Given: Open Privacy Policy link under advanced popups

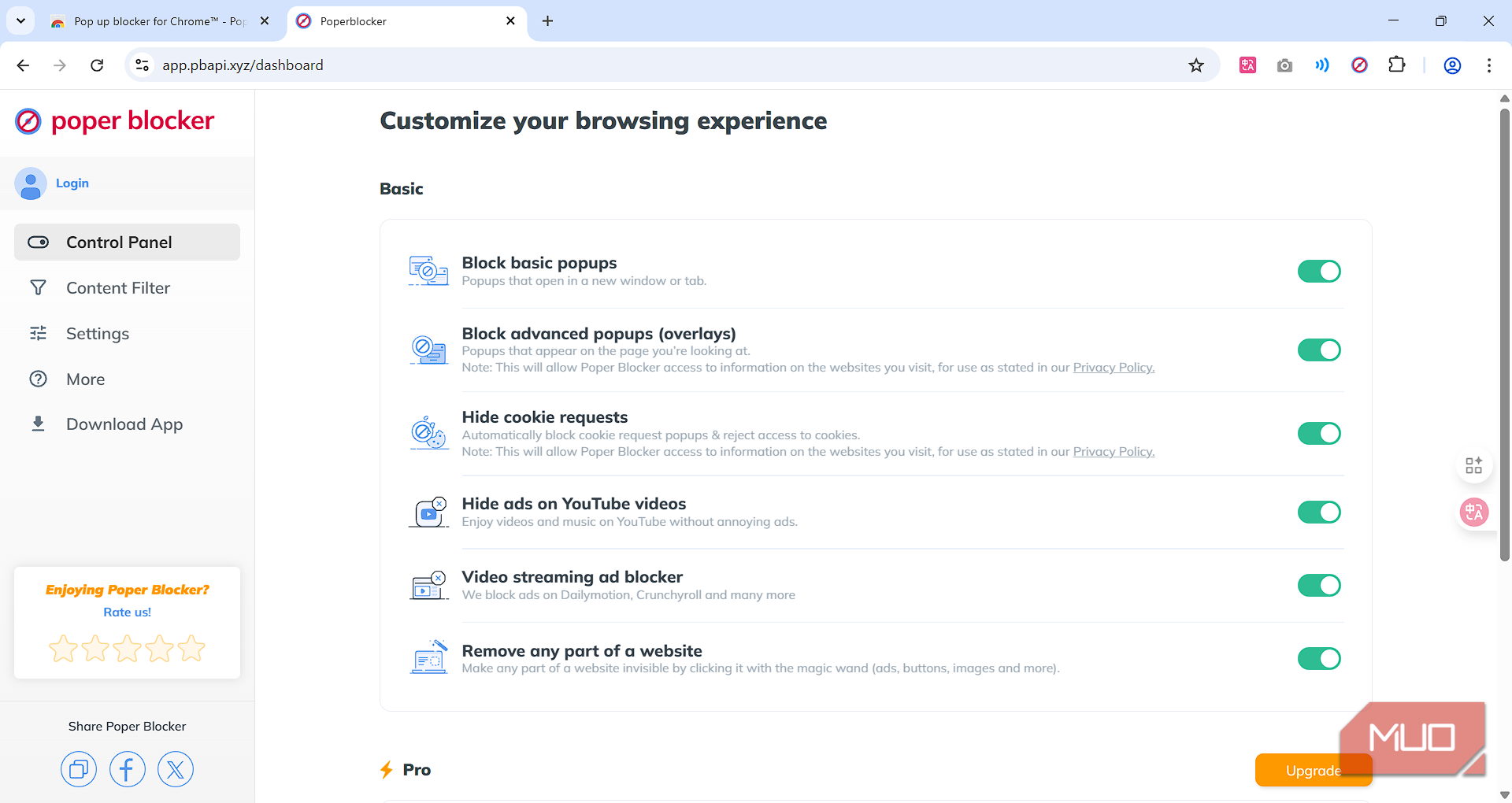Looking at the screenshot, I should coord(1114,368).
